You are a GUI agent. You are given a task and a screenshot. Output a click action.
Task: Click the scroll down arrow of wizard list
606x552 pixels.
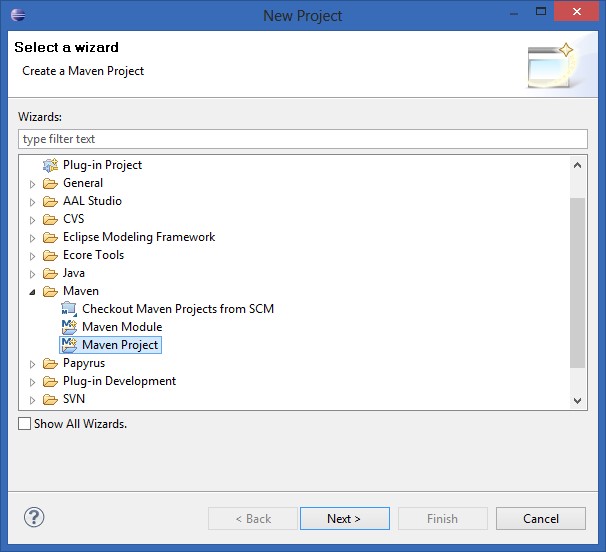[577, 400]
